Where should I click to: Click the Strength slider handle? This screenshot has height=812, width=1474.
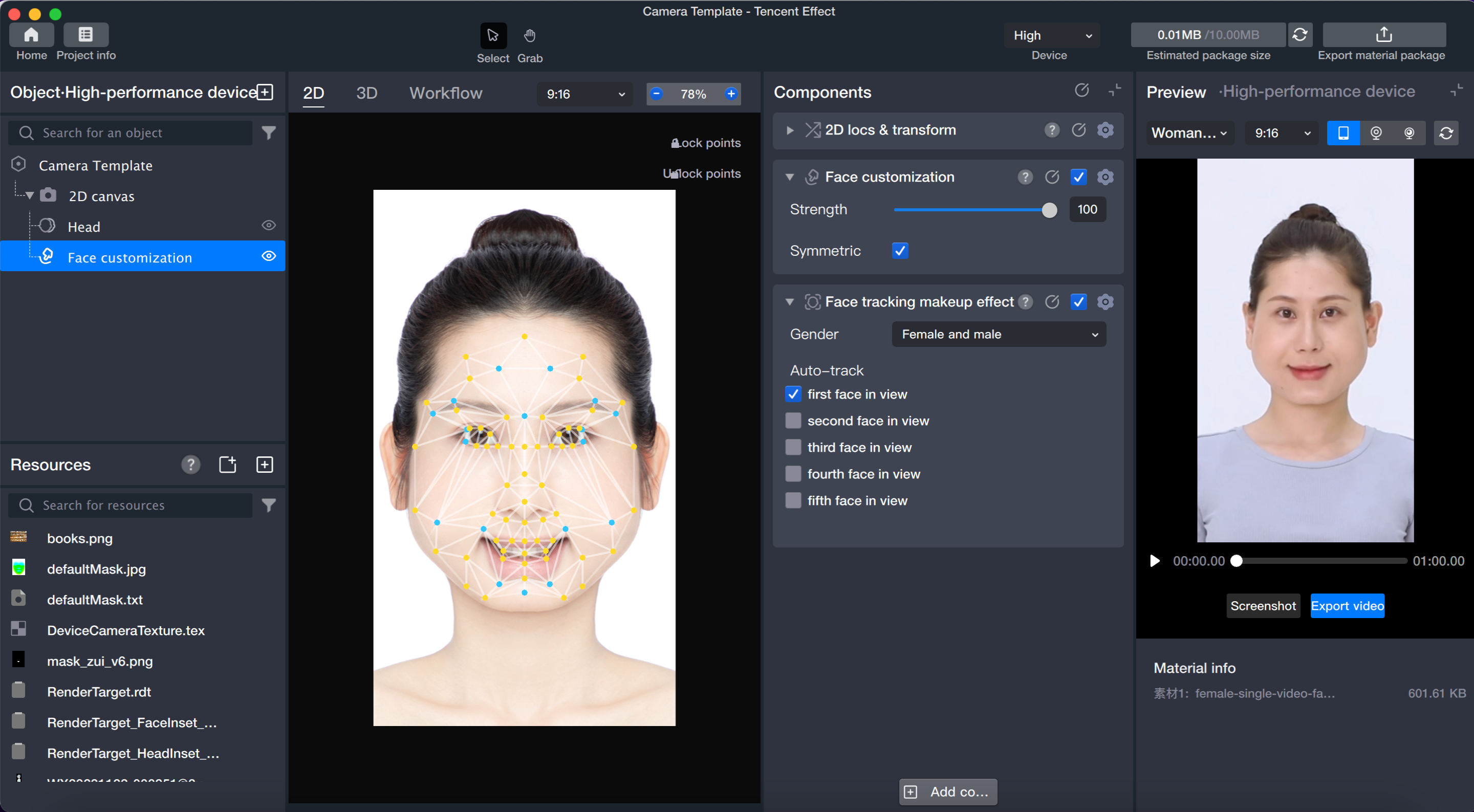[x=1049, y=209]
